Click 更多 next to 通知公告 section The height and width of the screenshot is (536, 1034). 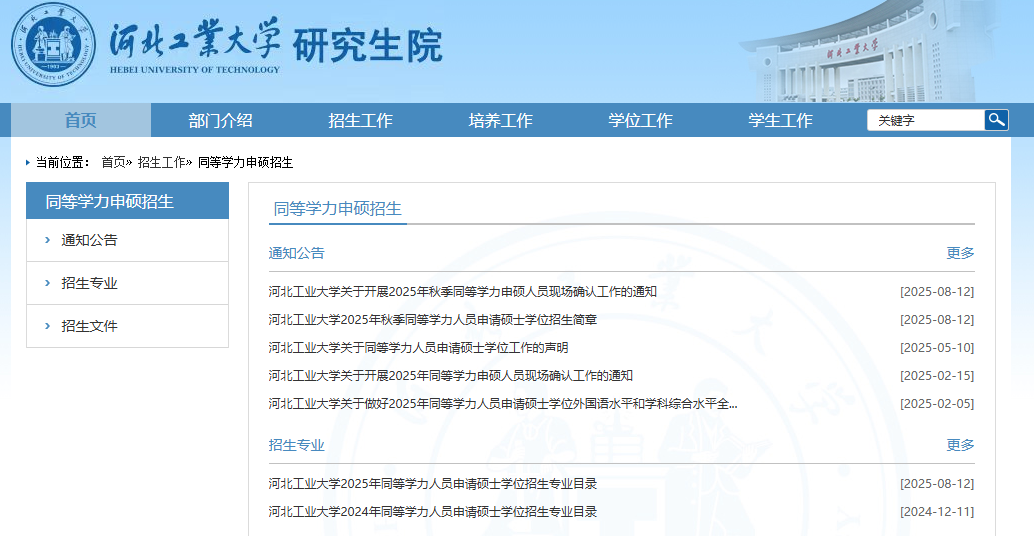tap(960, 253)
